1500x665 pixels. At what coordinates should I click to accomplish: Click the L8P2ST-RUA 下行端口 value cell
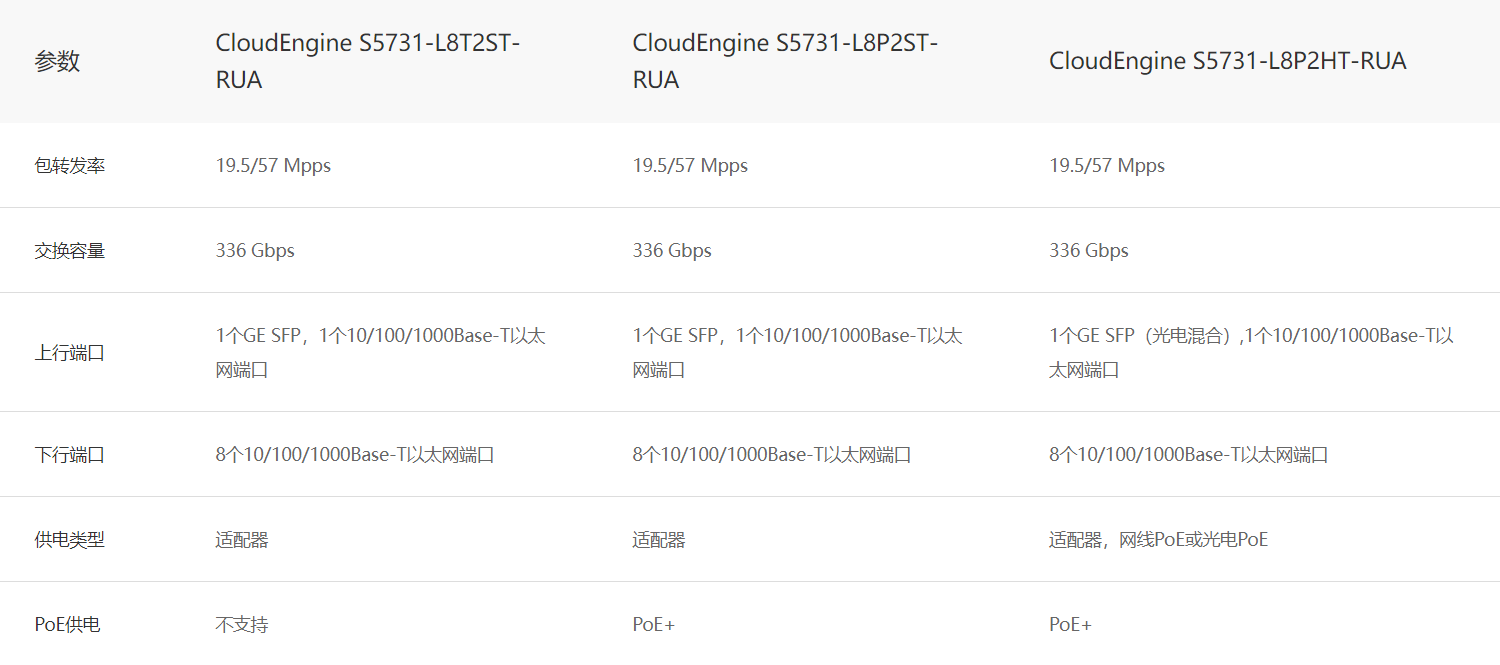tap(771, 455)
